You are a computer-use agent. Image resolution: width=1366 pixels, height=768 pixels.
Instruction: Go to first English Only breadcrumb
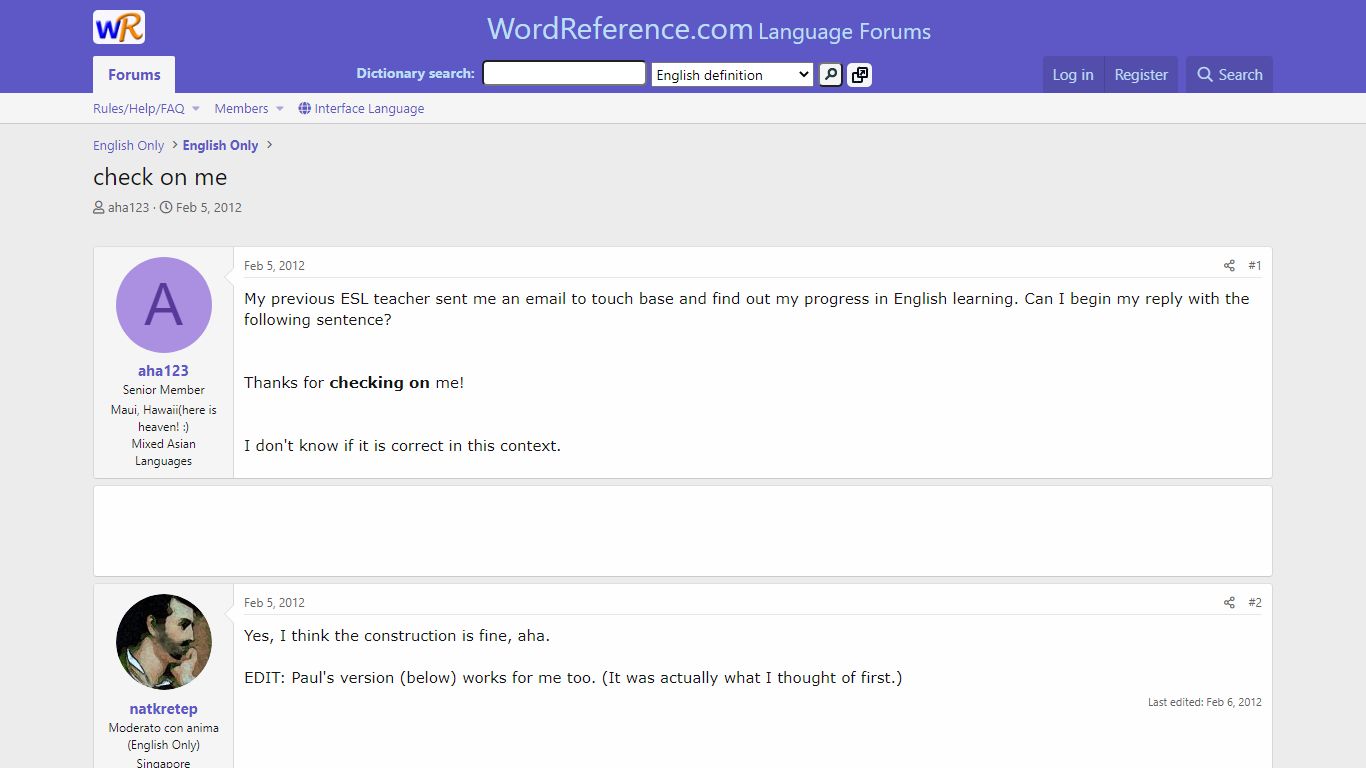click(x=128, y=146)
